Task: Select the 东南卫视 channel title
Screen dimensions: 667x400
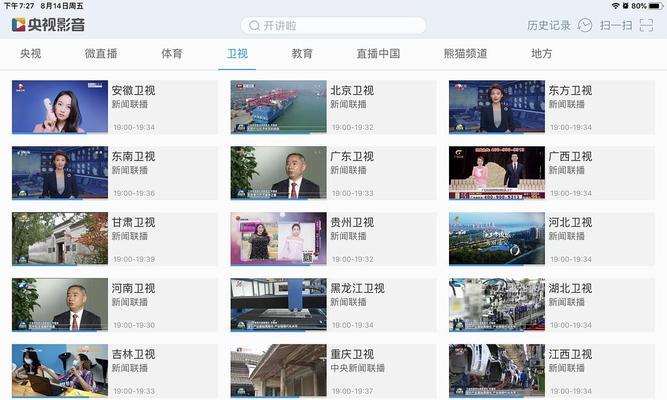Action: point(134,157)
